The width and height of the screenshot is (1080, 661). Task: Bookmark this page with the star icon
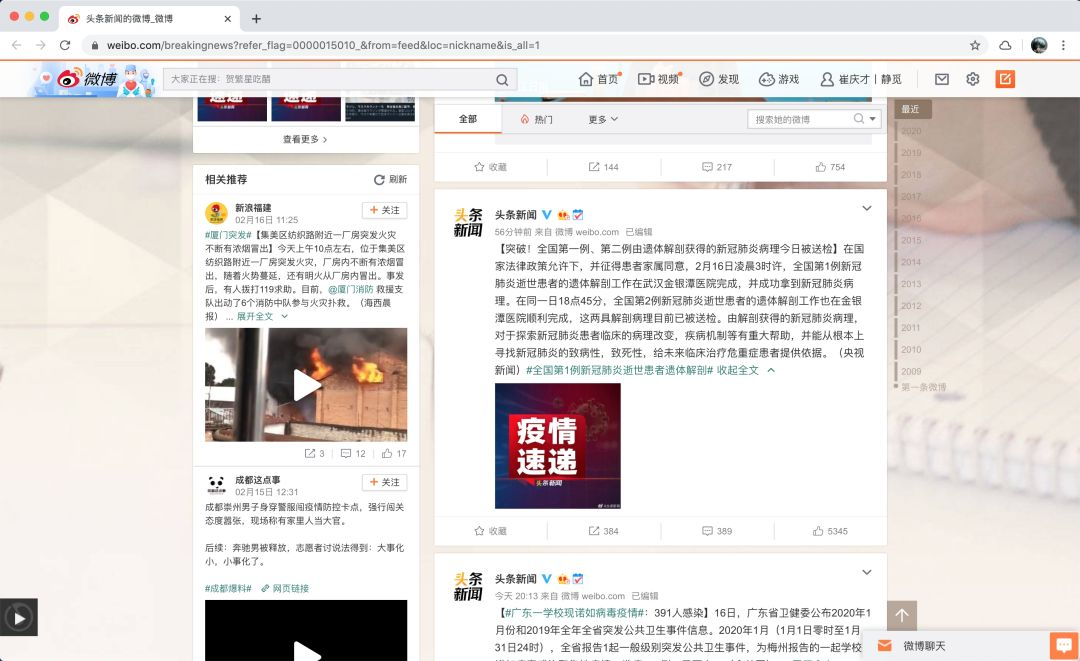[x=975, y=45]
